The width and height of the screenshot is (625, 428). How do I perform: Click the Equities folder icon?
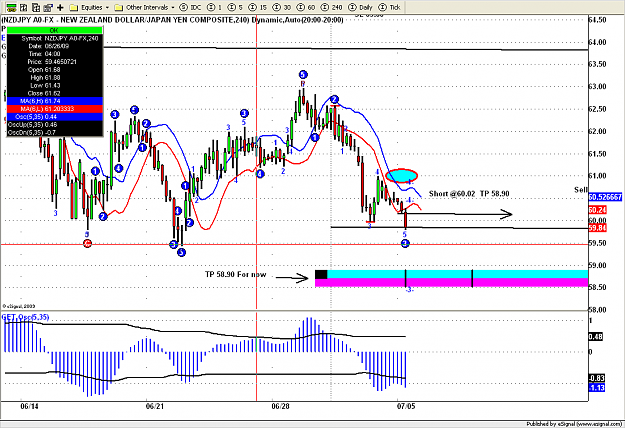click(73, 7)
